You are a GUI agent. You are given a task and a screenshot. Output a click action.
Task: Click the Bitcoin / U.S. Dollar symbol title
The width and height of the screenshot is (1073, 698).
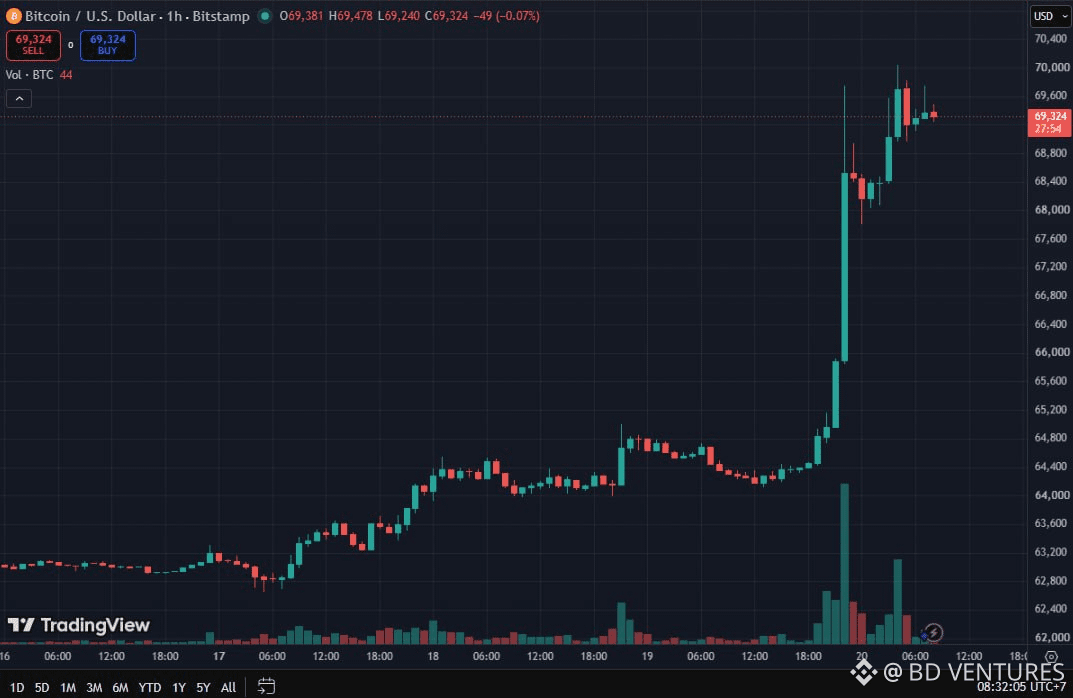138,16
